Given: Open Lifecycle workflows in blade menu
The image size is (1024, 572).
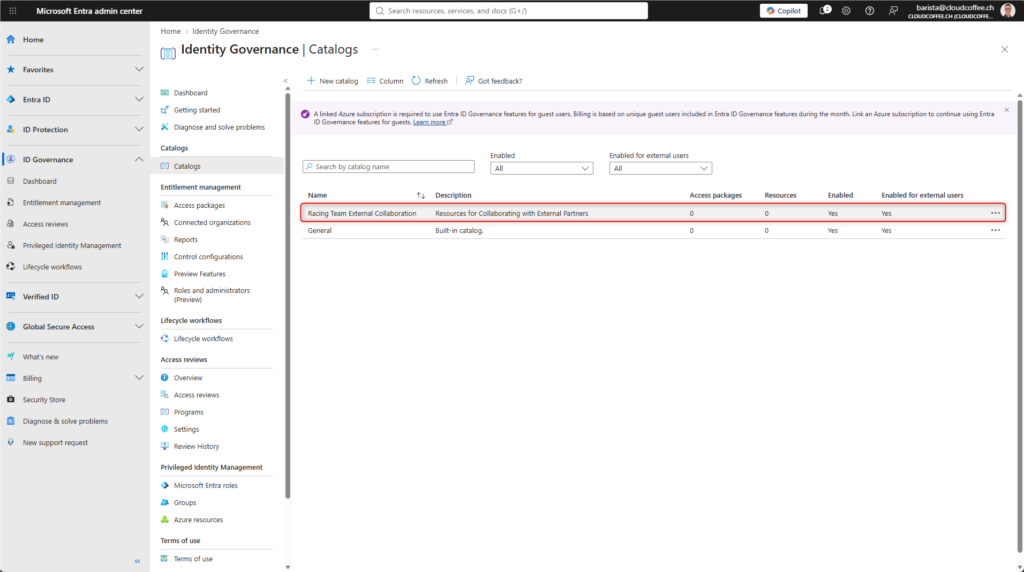Looking at the screenshot, I should point(203,339).
